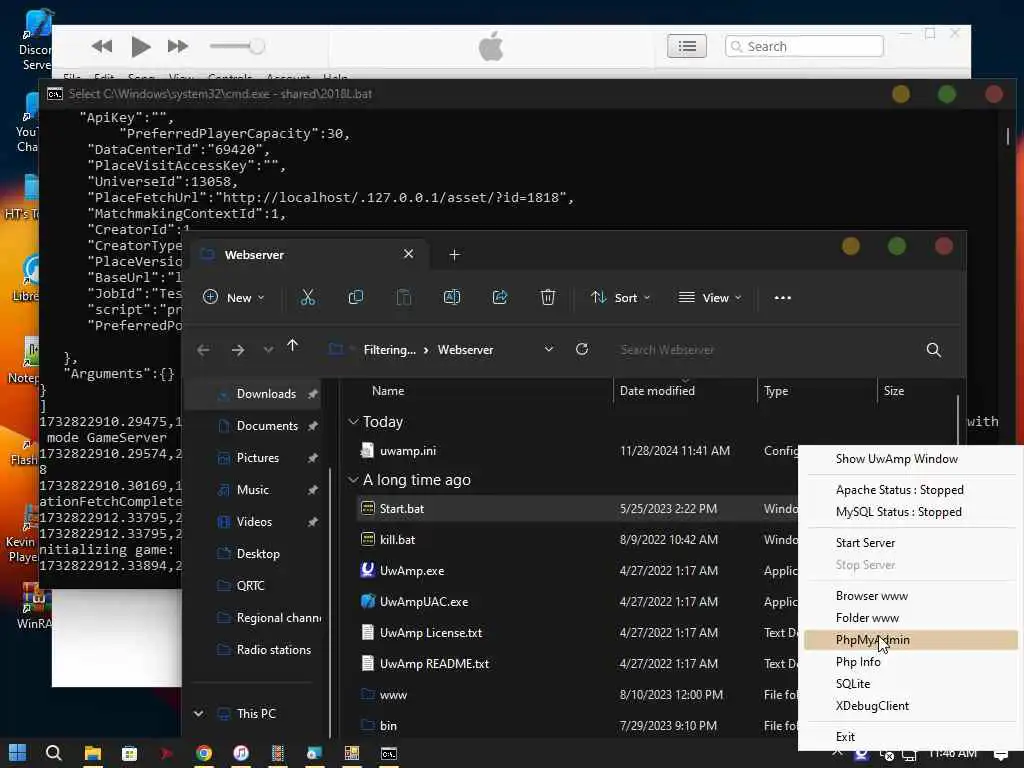Click MySQL Status : Stopped entry
This screenshot has height=768, width=1024.
click(x=898, y=511)
